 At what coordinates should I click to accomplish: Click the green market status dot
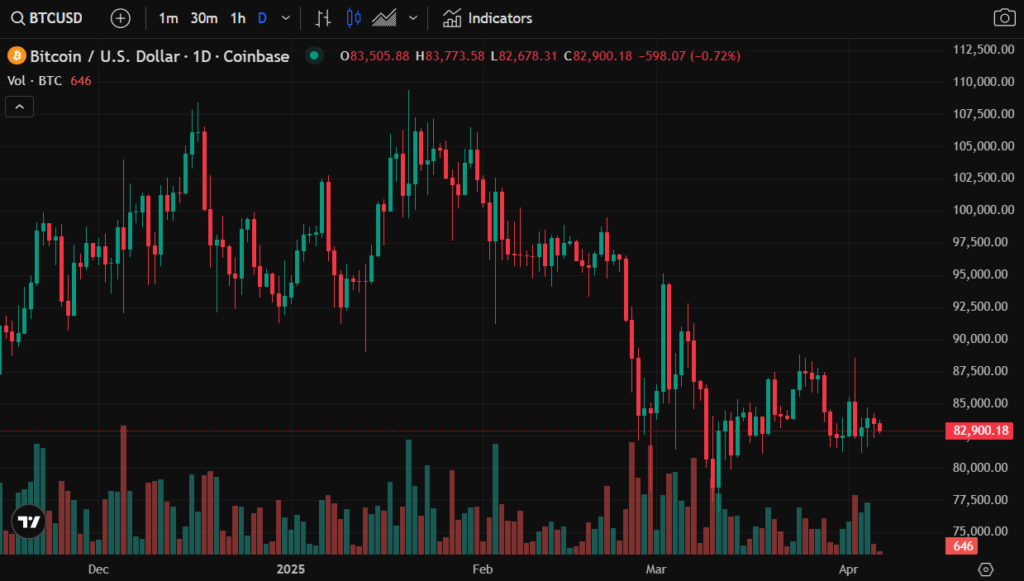[315, 56]
